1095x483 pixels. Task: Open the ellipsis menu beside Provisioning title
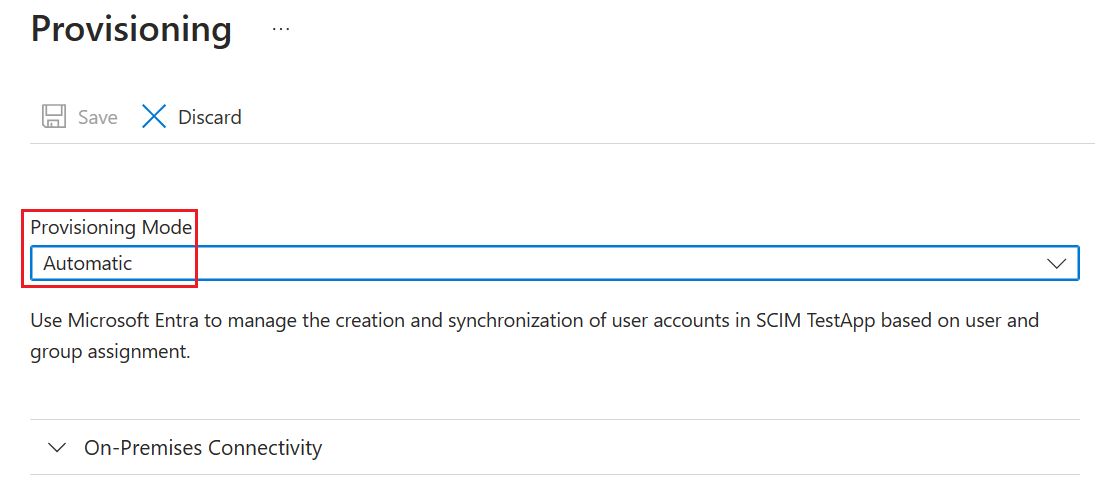281,30
